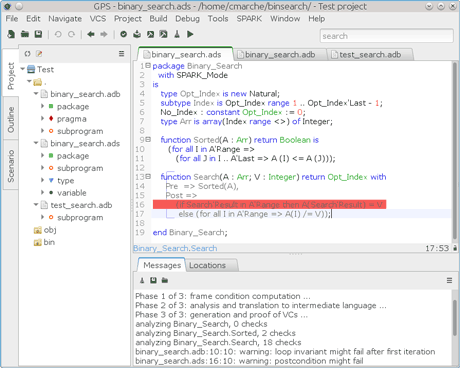The image size is (460, 368).
Task: Fold the Search function block at line 13
Action: pos(149,176)
